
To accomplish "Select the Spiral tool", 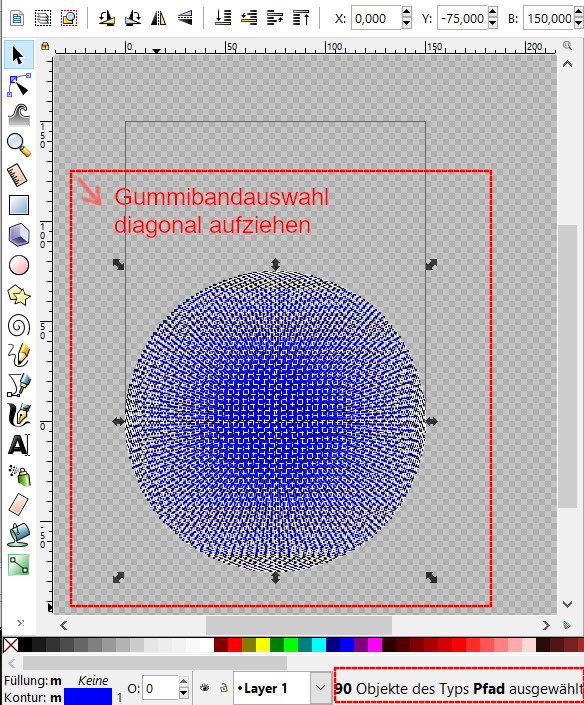I will tap(18, 325).
